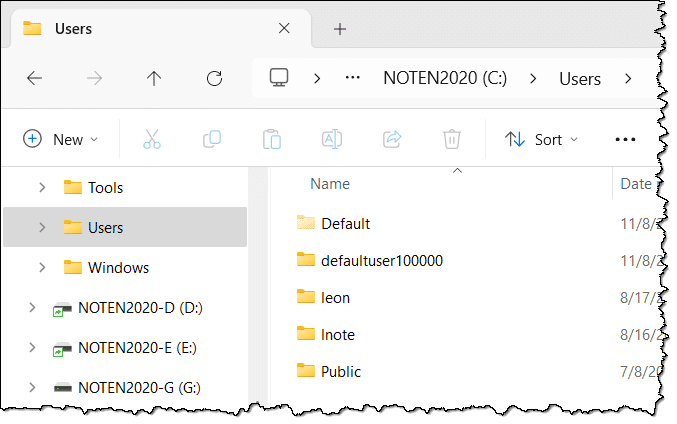Sort by the Name column header
The height and width of the screenshot is (424, 677).
(330, 184)
